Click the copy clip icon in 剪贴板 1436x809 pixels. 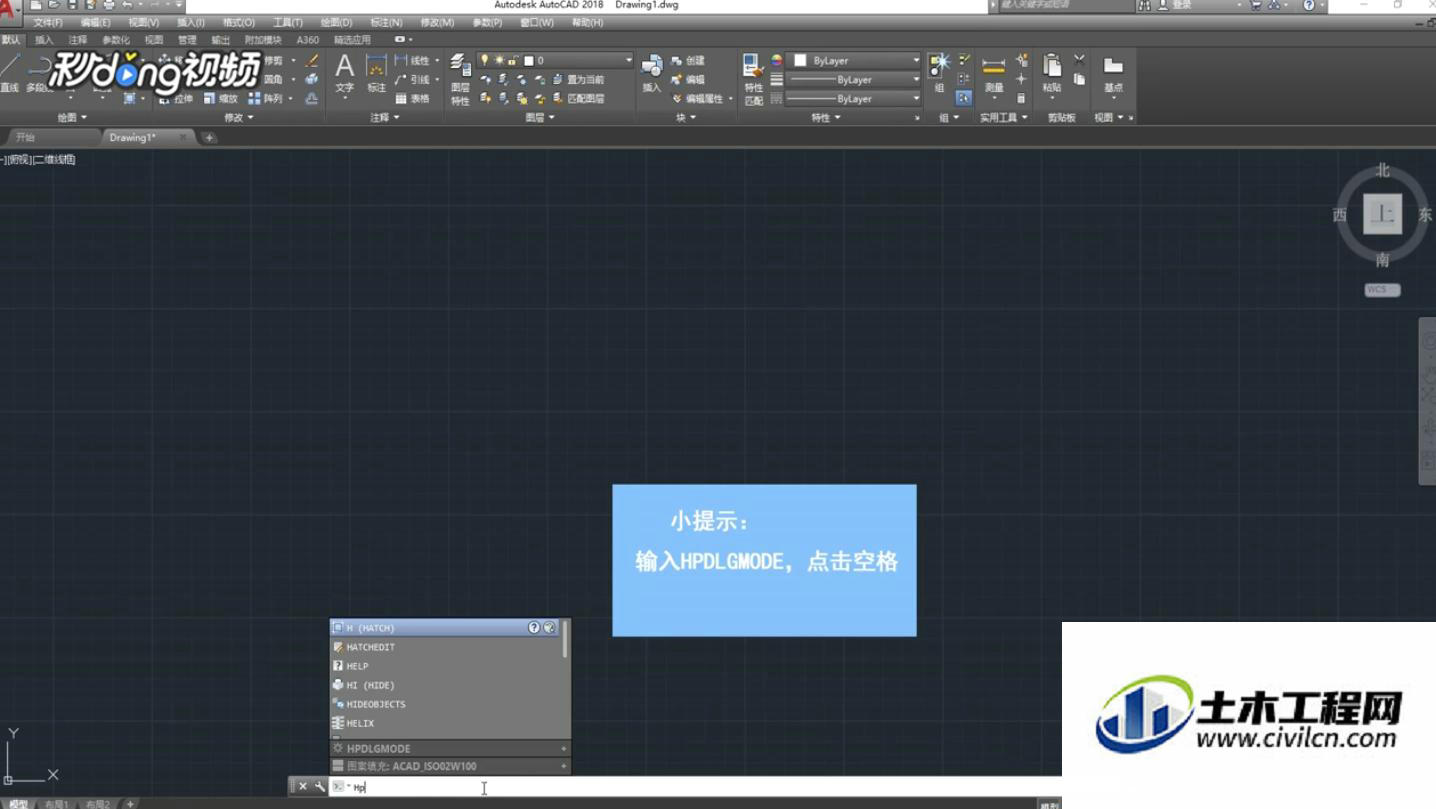point(1079,79)
